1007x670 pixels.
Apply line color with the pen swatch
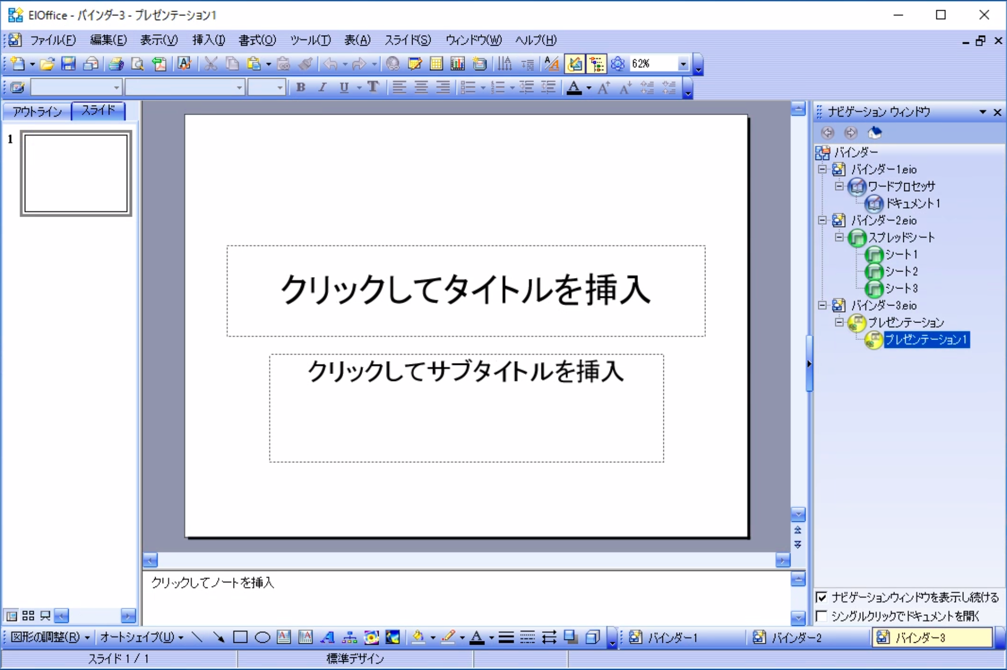pyautogui.click(x=448, y=637)
